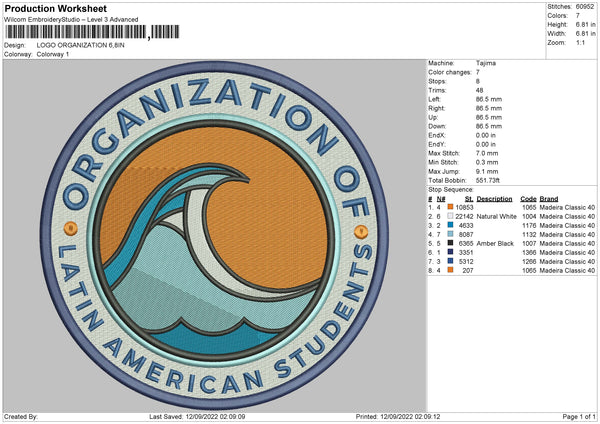
Task: Click the EndY value 0.00 in
Action: (486, 144)
